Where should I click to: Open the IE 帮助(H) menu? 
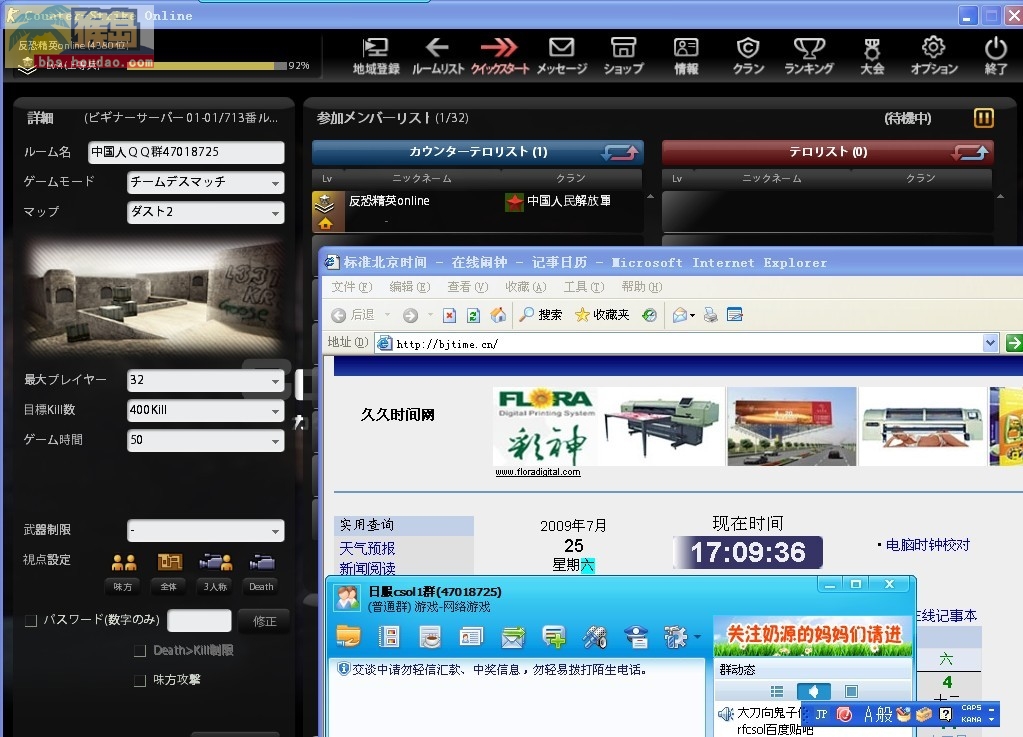click(642, 287)
